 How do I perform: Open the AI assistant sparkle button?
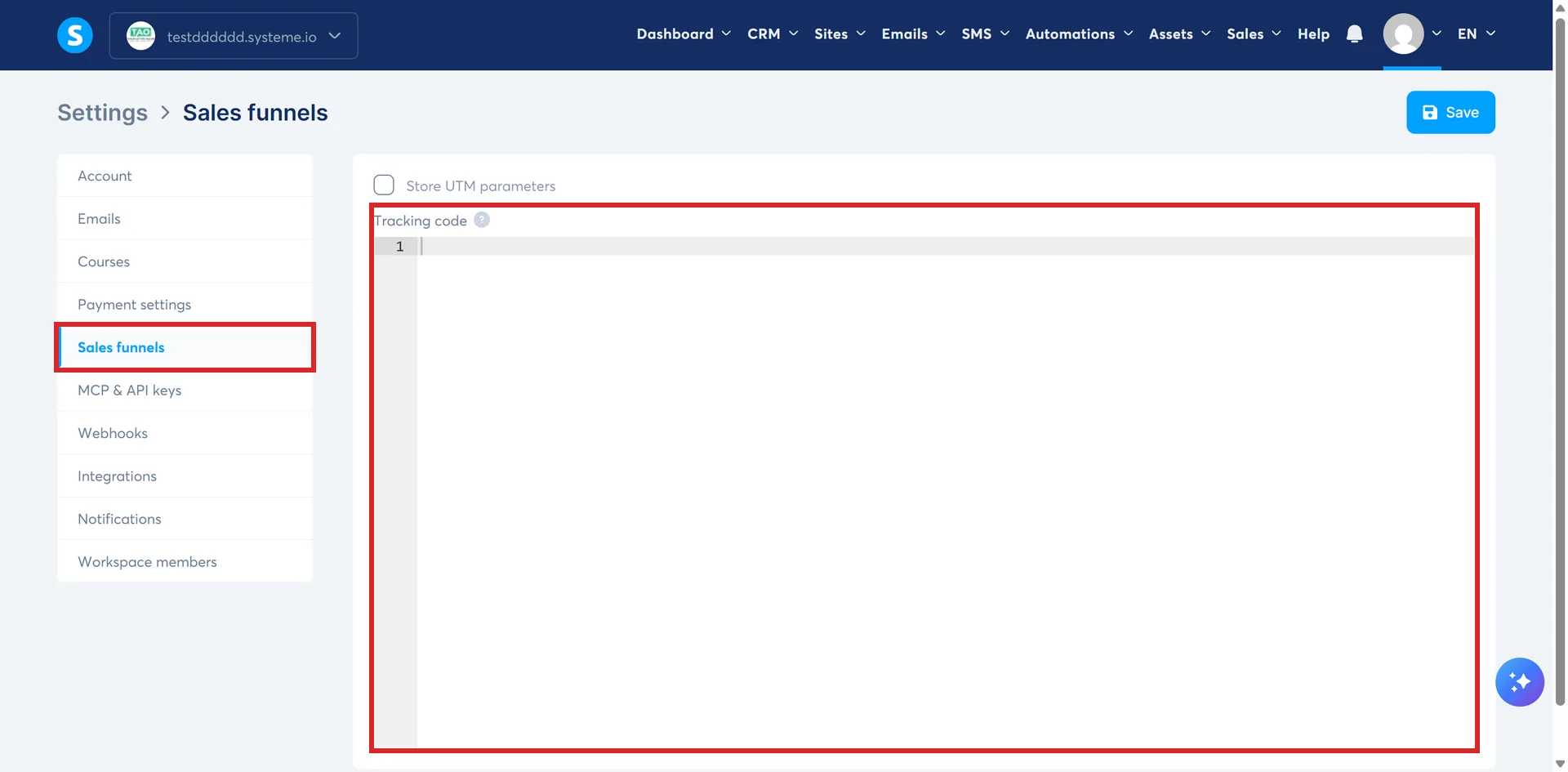(1519, 681)
